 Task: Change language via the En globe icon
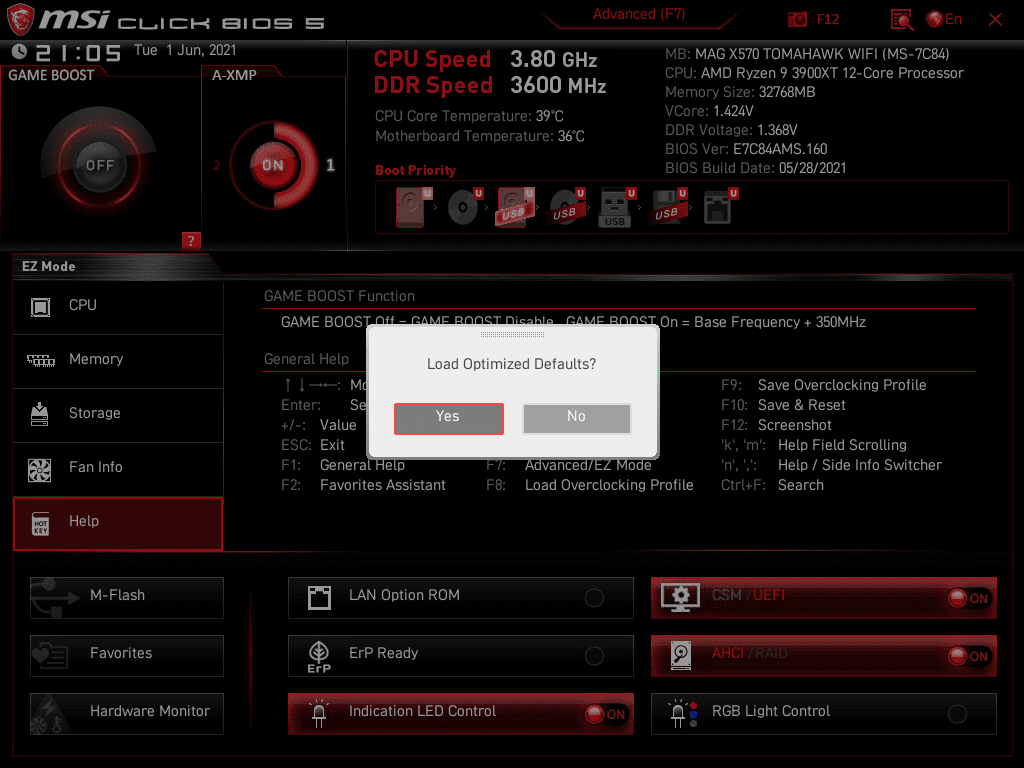tap(944, 20)
